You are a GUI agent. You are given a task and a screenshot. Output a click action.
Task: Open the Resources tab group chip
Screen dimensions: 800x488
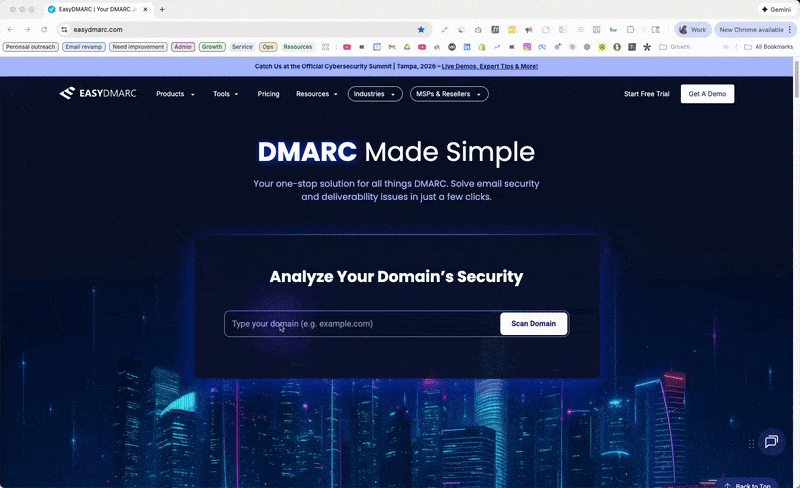[297, 47]
